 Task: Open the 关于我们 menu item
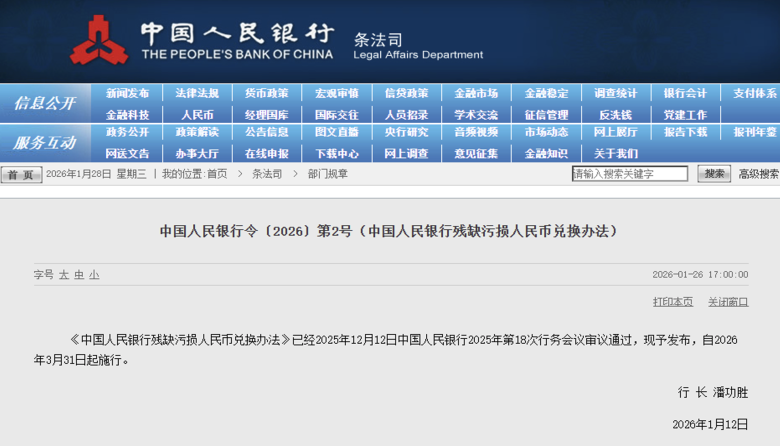(x=615, y=154)
